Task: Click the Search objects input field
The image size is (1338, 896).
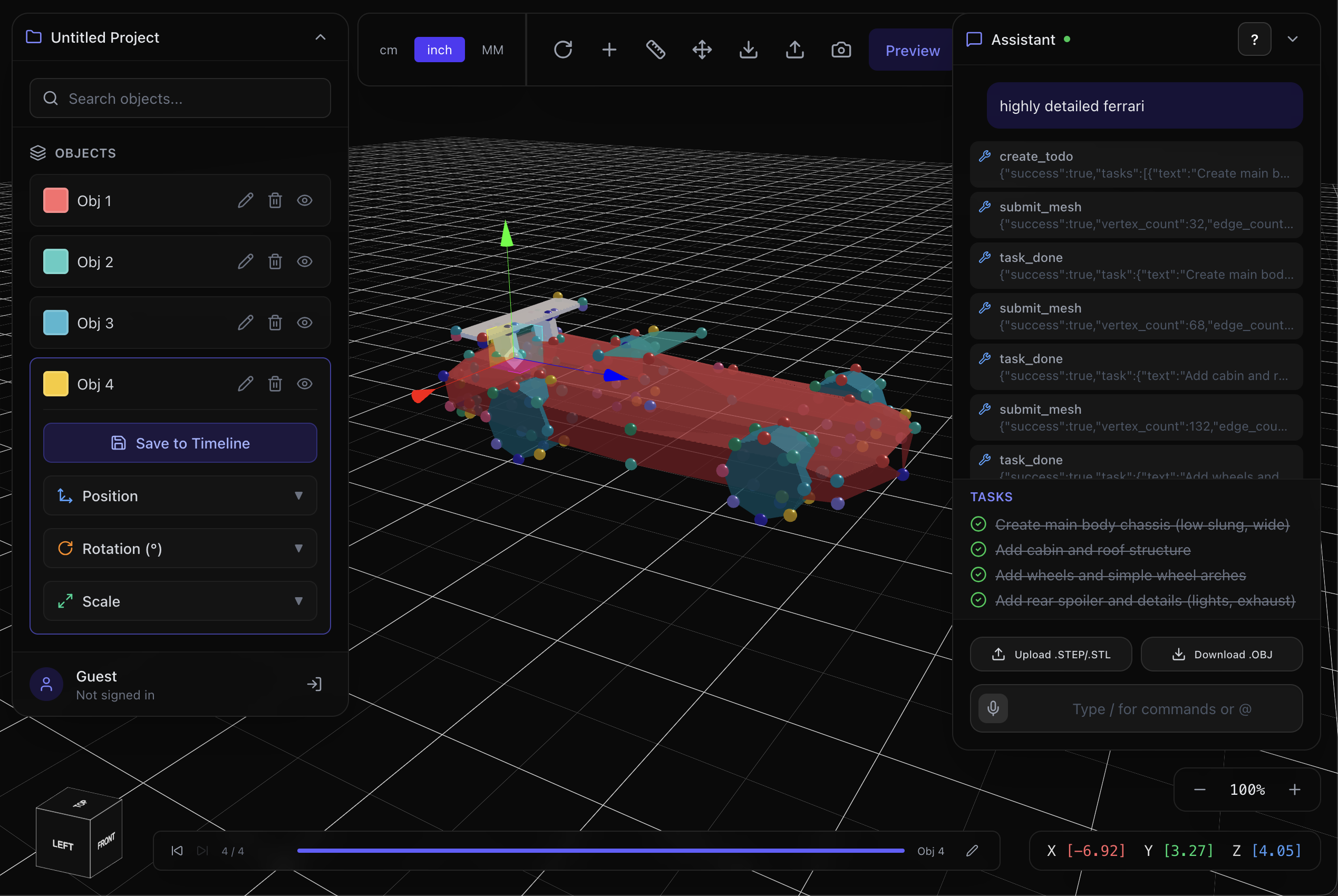Action: (180, 99)
